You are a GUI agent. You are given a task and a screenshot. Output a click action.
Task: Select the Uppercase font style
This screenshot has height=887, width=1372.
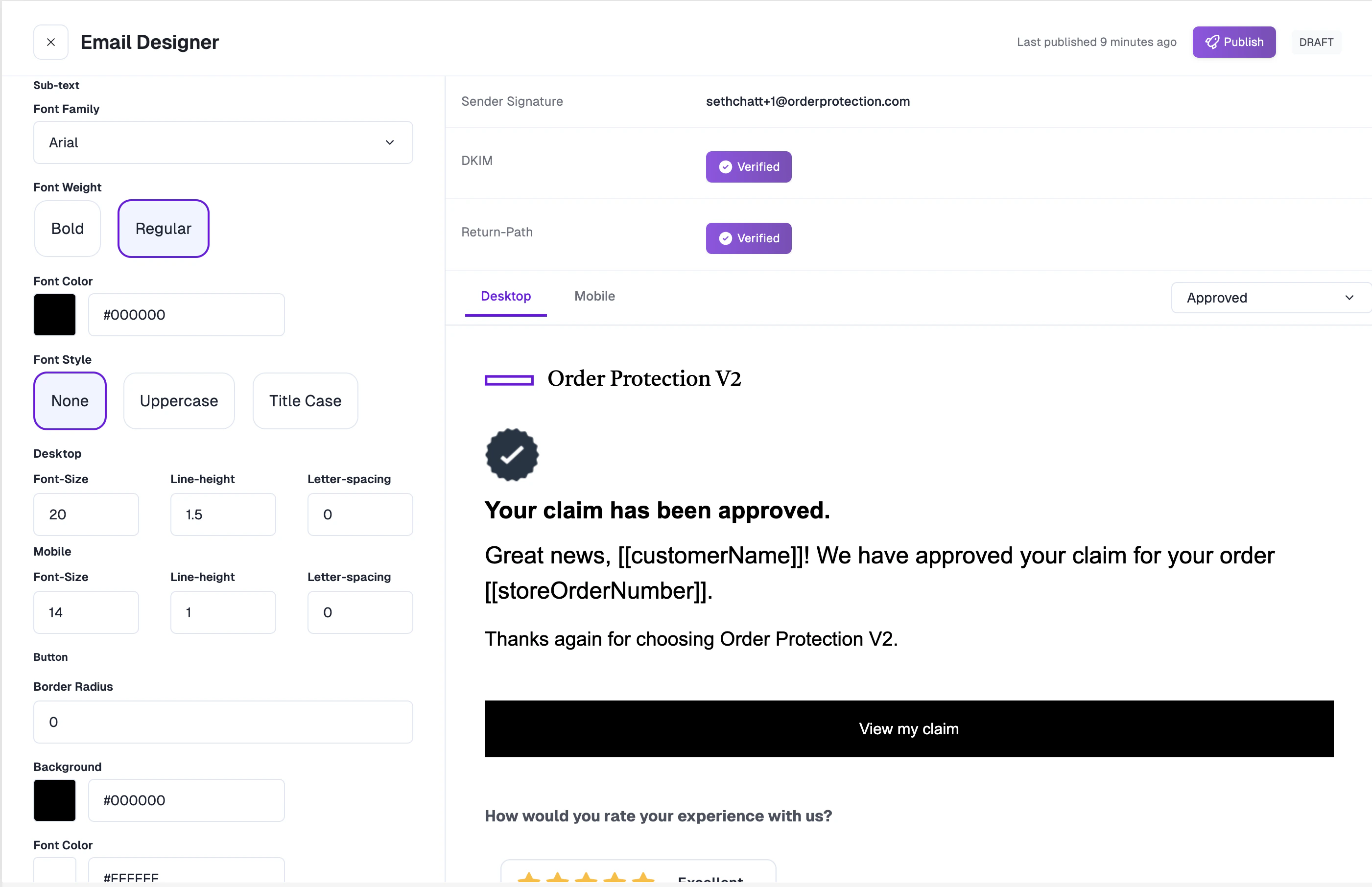pyautogui.click(x=179, y=401)
